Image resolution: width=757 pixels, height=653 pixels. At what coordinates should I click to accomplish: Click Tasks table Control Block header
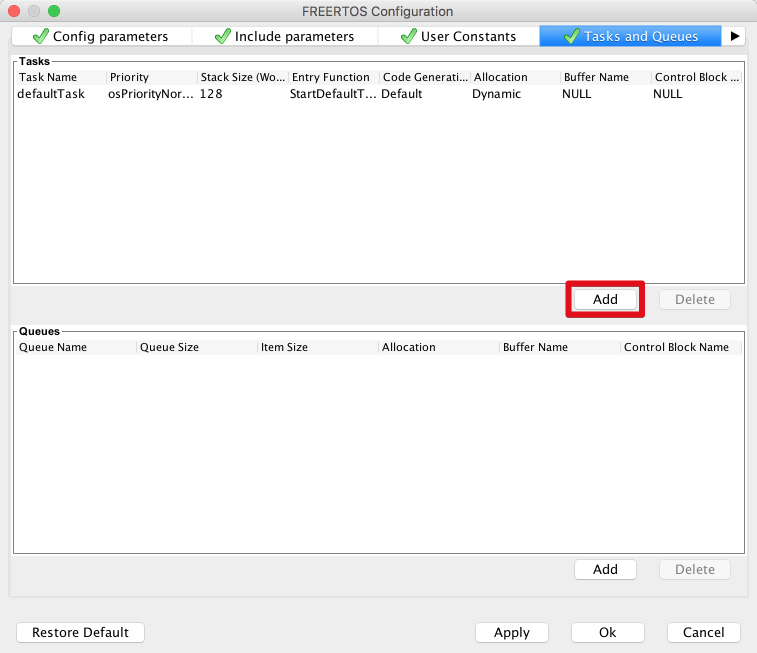pyautogui.click(x=697, y=77)
